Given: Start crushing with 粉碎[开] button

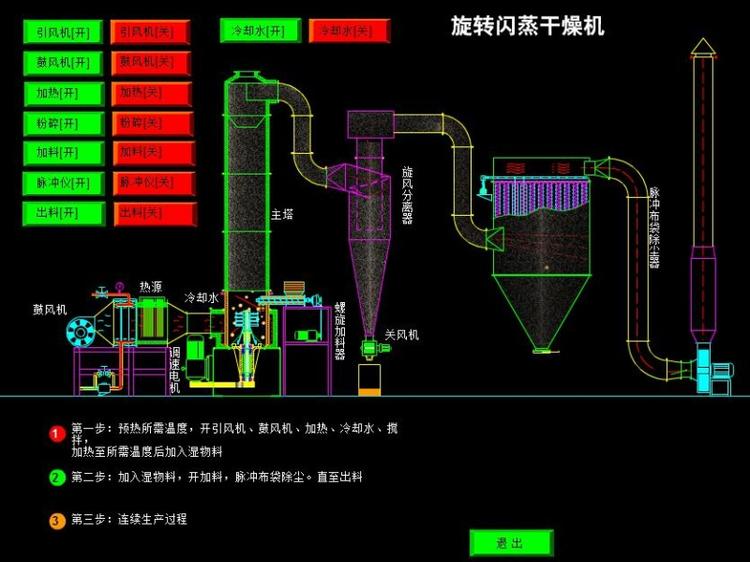Looking at the screenshot, I should click(x=63, y=124).
